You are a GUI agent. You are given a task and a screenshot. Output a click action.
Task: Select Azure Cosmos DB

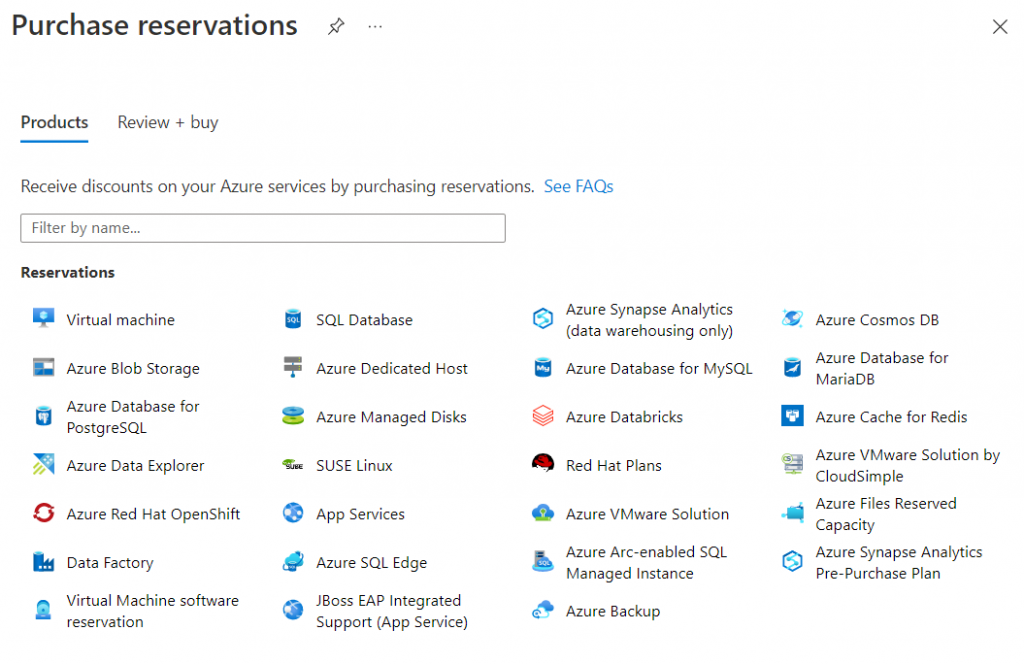click(877, 319)
